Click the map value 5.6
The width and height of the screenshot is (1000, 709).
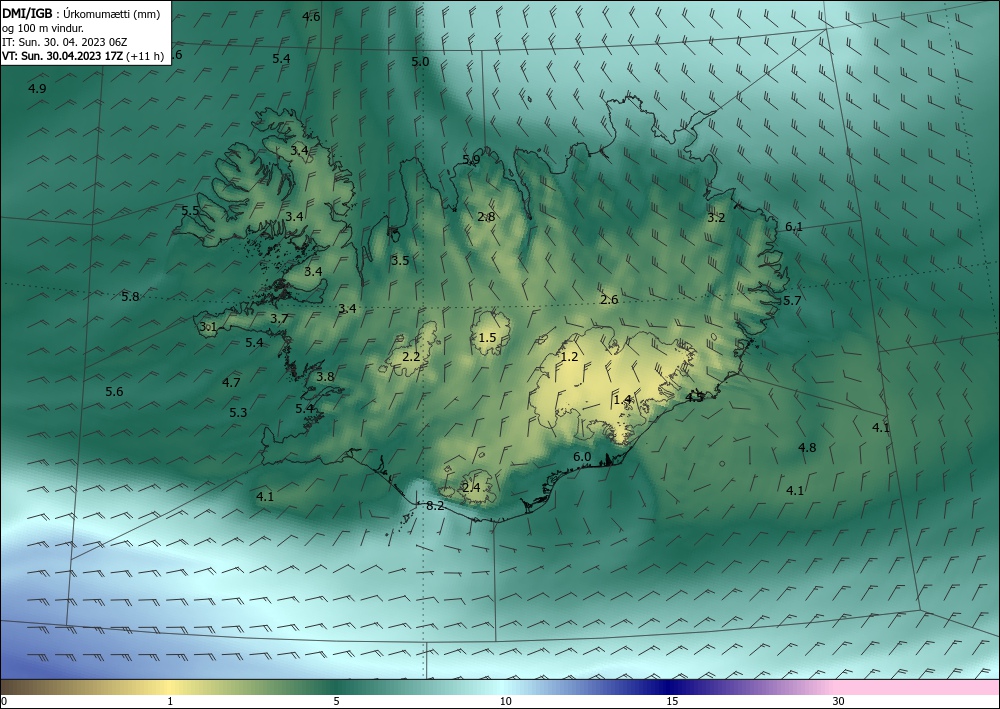[x=115, y=391]
